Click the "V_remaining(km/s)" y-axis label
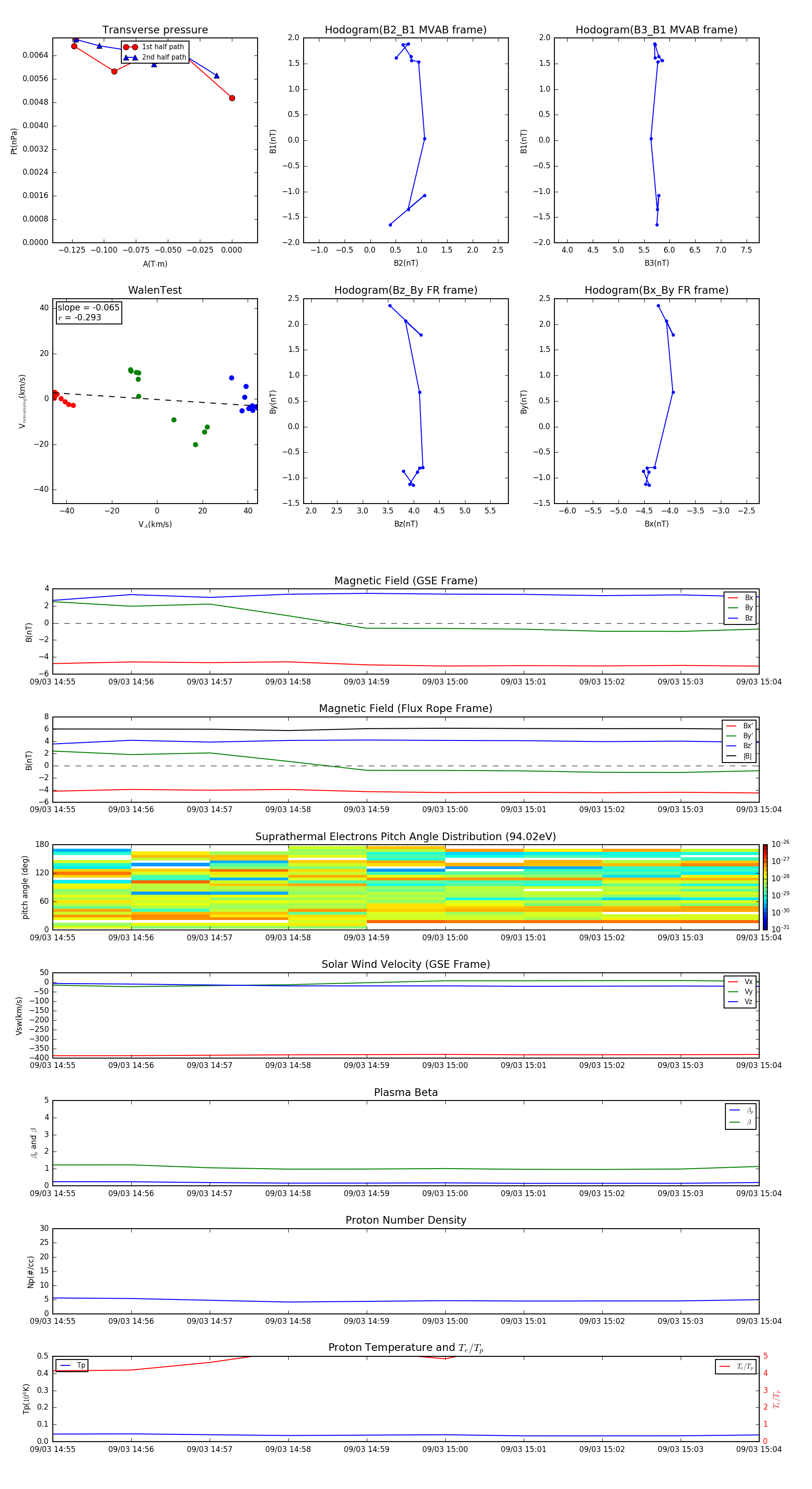Viewport: 812px width, 1489px height. (x=22, y=401)
